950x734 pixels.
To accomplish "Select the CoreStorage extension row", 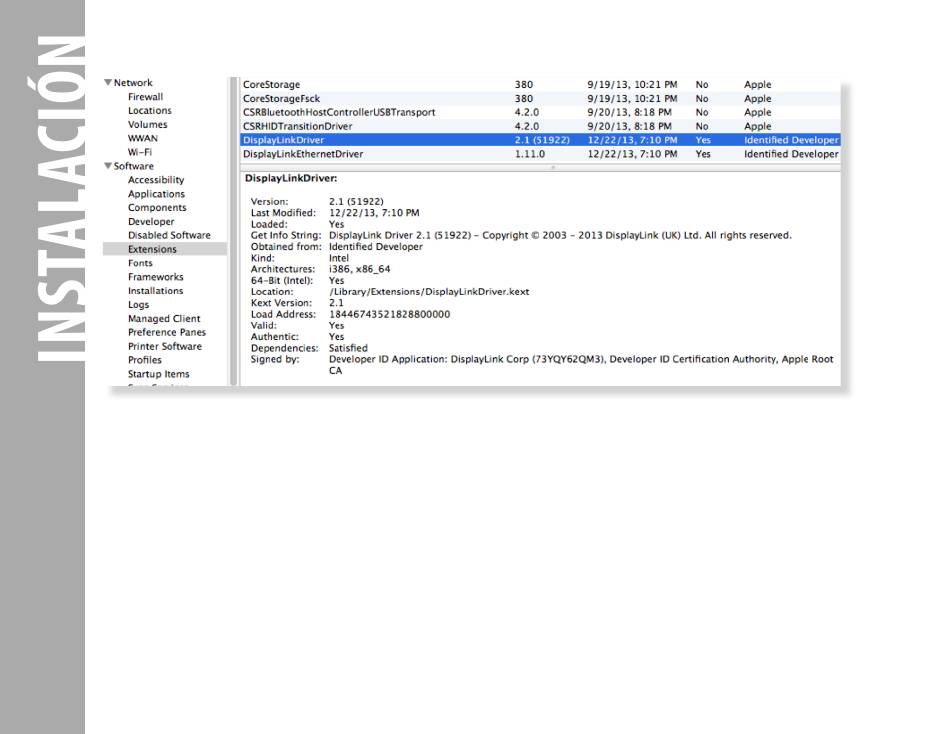I will (x=271, y=85).
